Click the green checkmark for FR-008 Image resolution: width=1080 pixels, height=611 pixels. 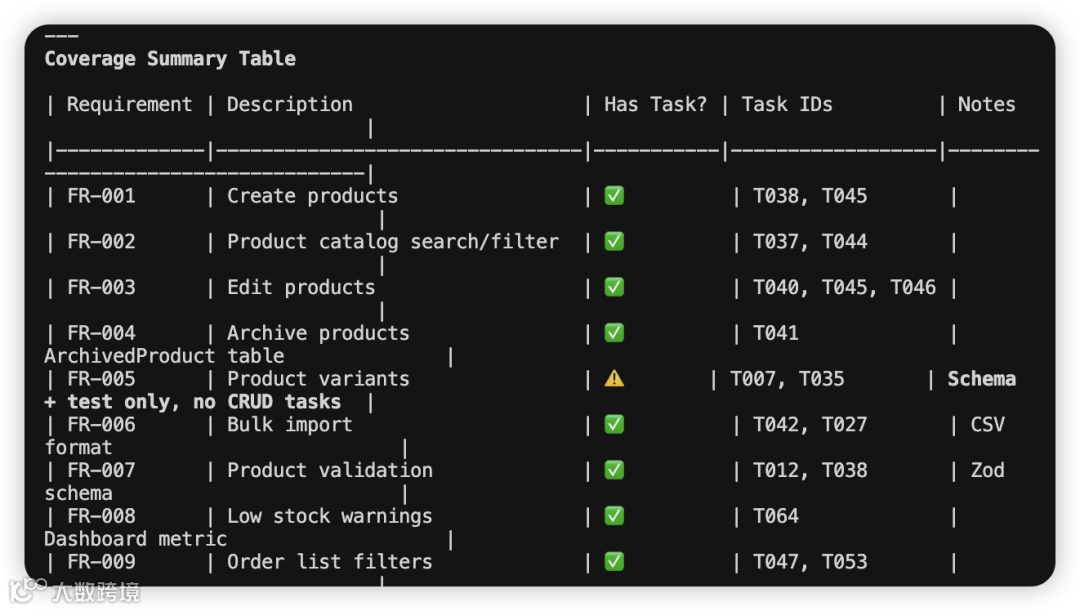coord(614,516)
